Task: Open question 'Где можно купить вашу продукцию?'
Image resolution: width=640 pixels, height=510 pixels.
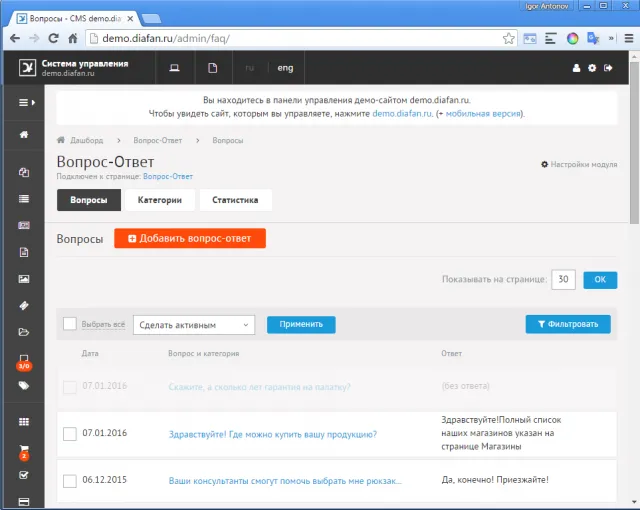Action: point(273,434)
